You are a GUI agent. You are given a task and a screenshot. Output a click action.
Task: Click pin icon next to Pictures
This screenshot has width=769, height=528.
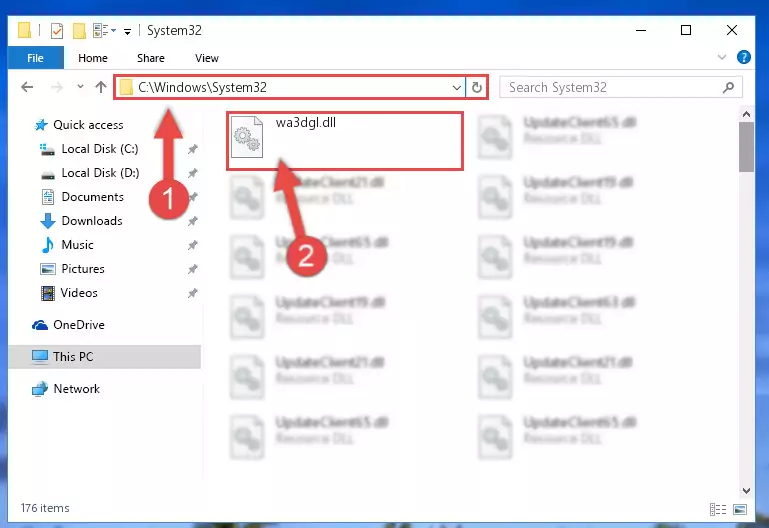tap(193, 269)
